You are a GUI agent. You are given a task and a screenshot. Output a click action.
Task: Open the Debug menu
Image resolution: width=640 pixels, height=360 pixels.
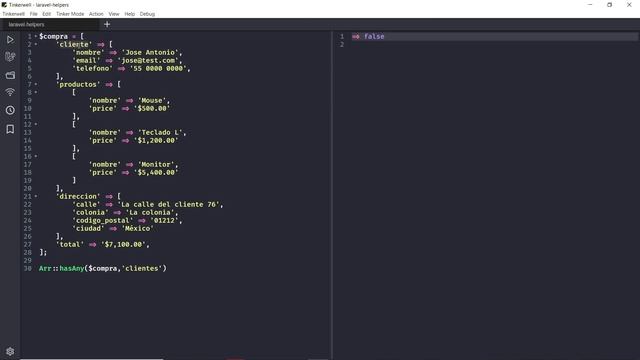coord(147,14)
